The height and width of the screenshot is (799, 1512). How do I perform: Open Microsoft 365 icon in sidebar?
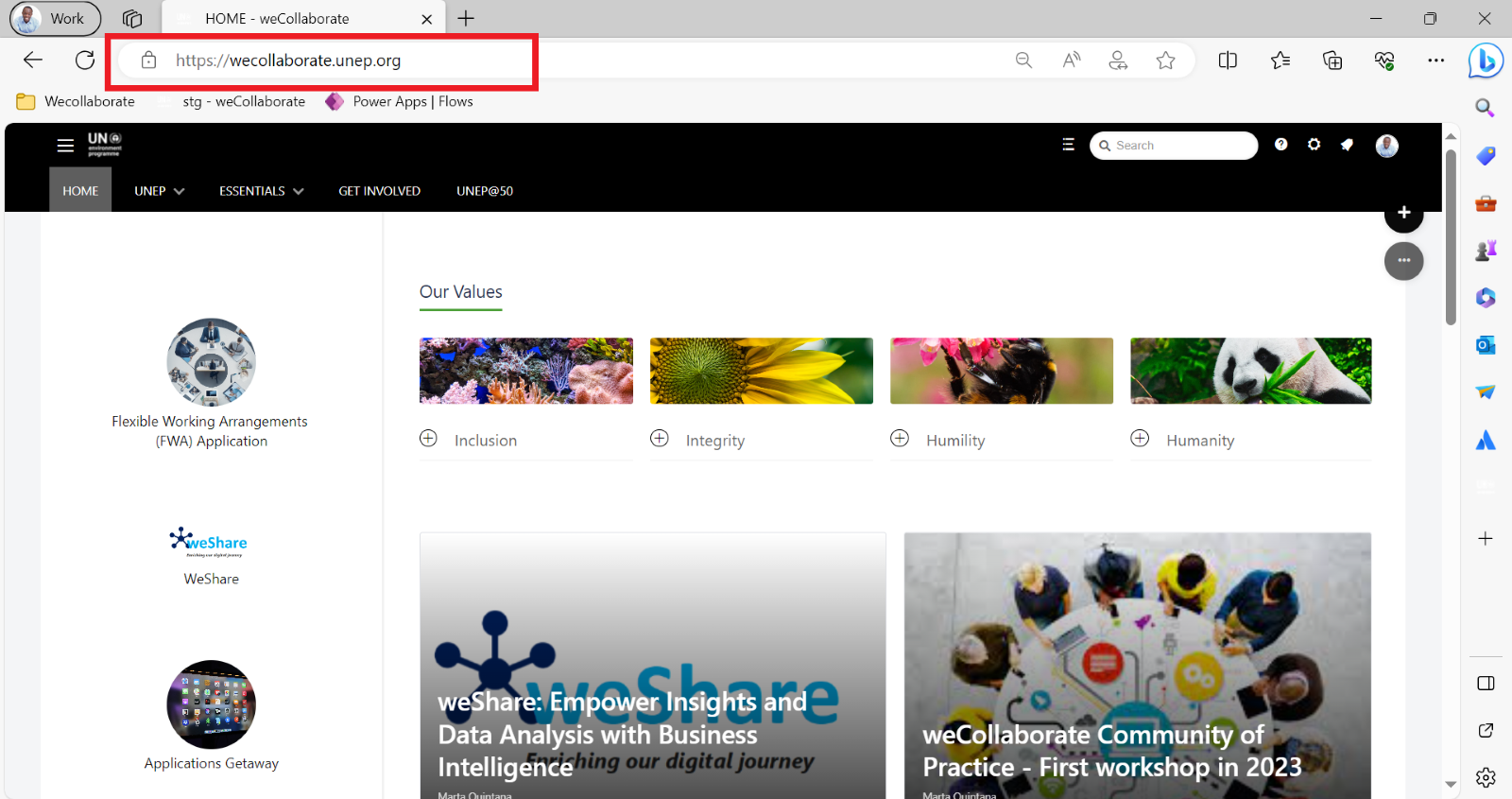click(x=1486, y=298)
